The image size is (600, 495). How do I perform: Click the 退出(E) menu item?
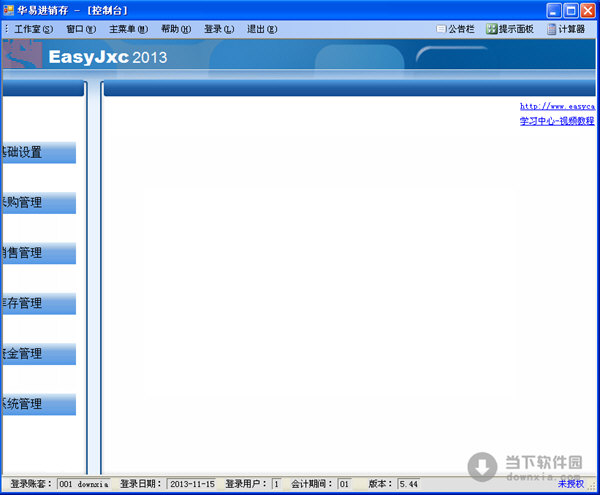(262, 29)
